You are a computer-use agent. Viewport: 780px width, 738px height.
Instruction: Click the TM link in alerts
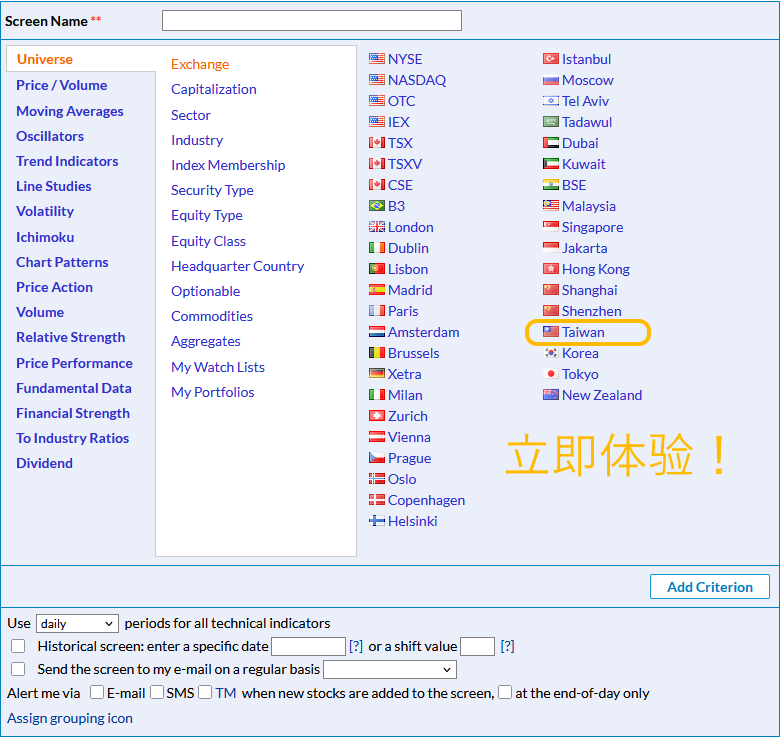(226, 693)
